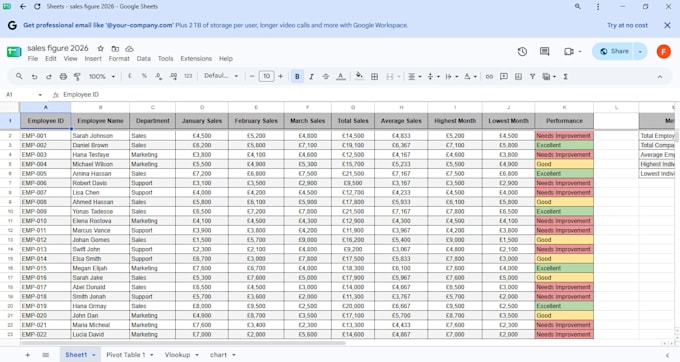
Task: Open the zoom 100% dropdown
Action: click(102, 76)
